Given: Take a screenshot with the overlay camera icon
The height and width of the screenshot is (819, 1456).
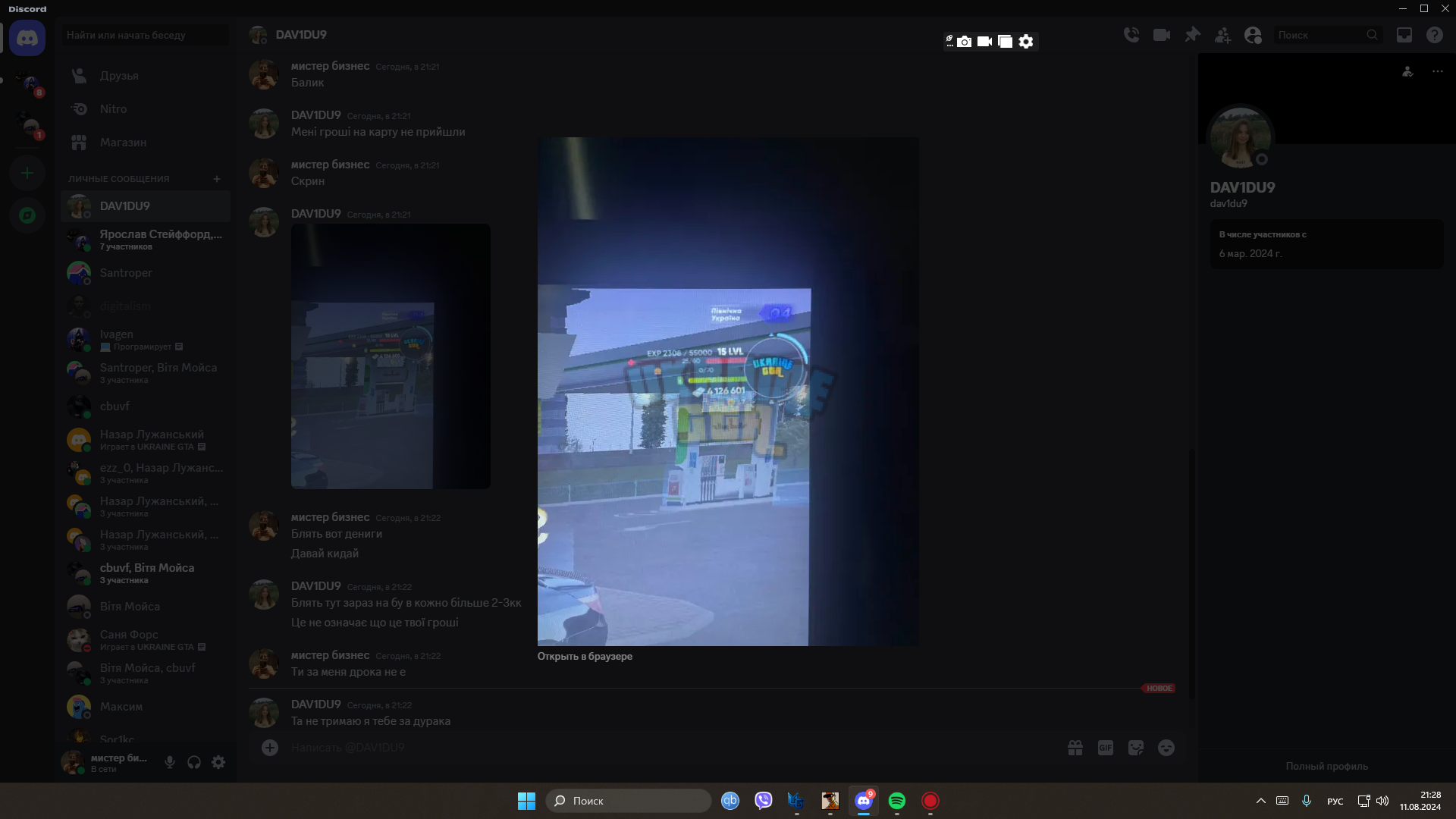Looking at the screenshot, I should (964, 42).
